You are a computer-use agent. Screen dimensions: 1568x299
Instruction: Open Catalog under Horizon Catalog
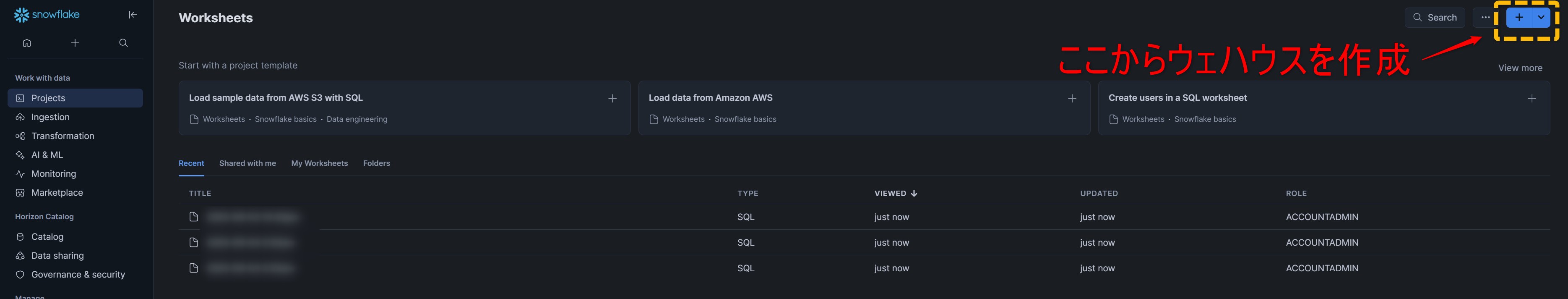tap(75, 237)
